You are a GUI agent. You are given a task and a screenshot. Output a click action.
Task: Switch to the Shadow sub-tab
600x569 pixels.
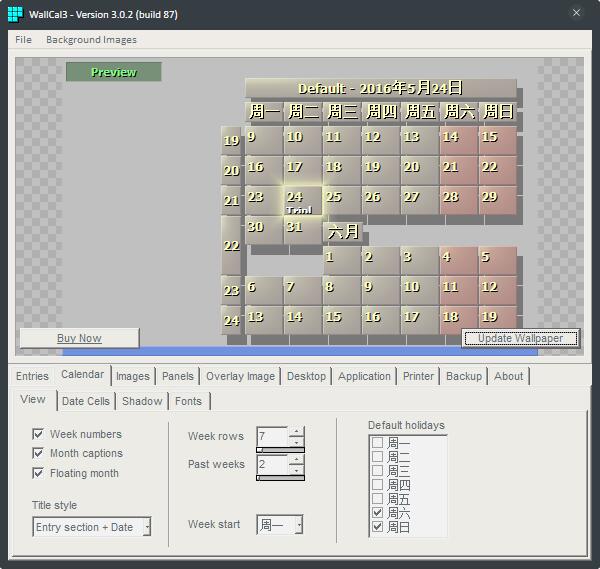point(142,401)
